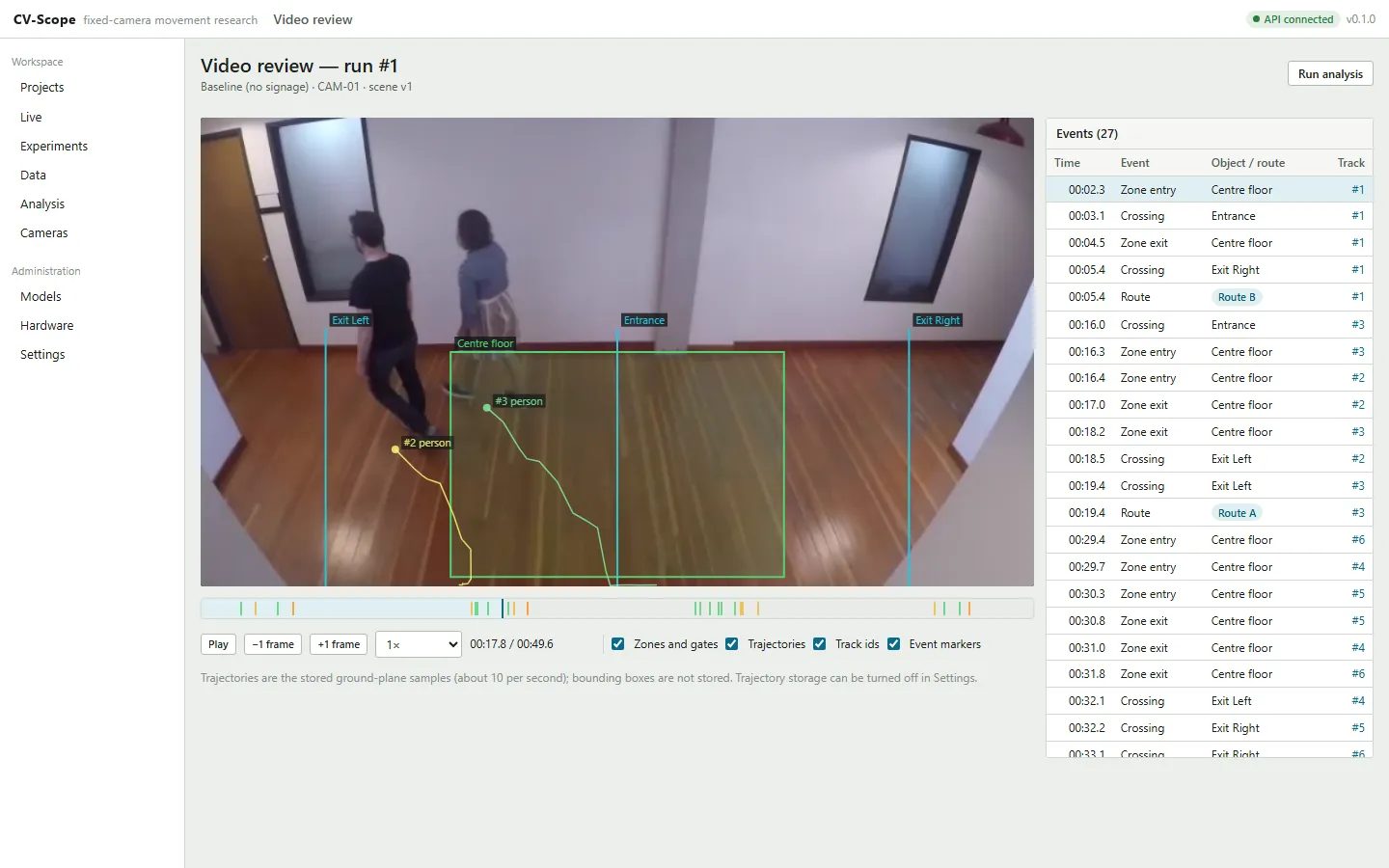Image resolution: width=1389 pixels, height=868 pixels.
Task: Click the Time column header
Action: click(x=1067, y=163)
